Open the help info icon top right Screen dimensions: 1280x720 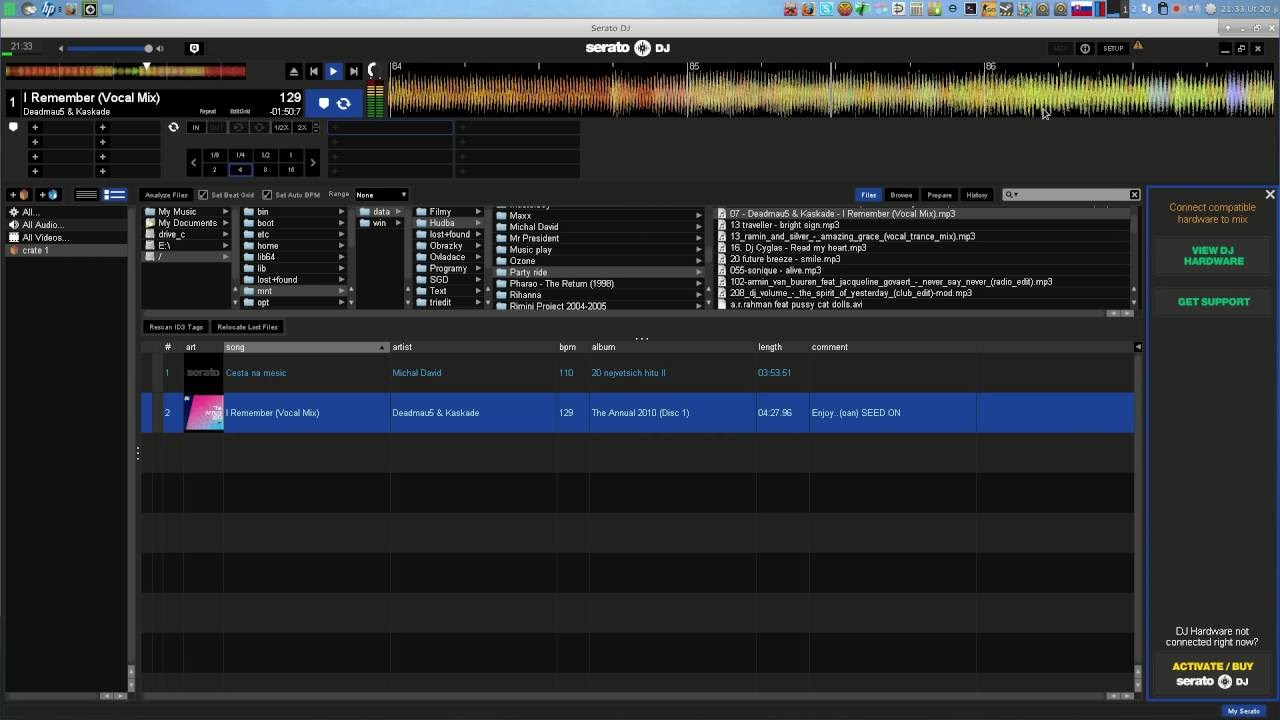pyautogui.click(x=1085, y=48)
